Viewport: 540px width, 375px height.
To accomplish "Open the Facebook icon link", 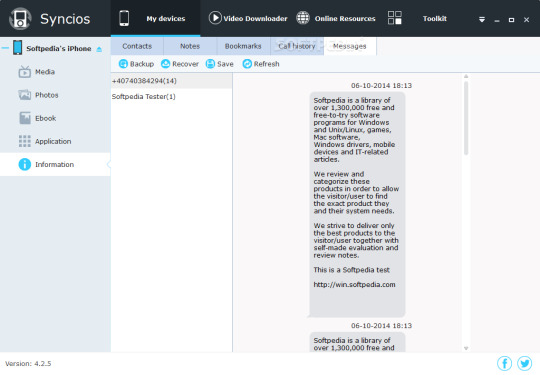I will [505, 363].
